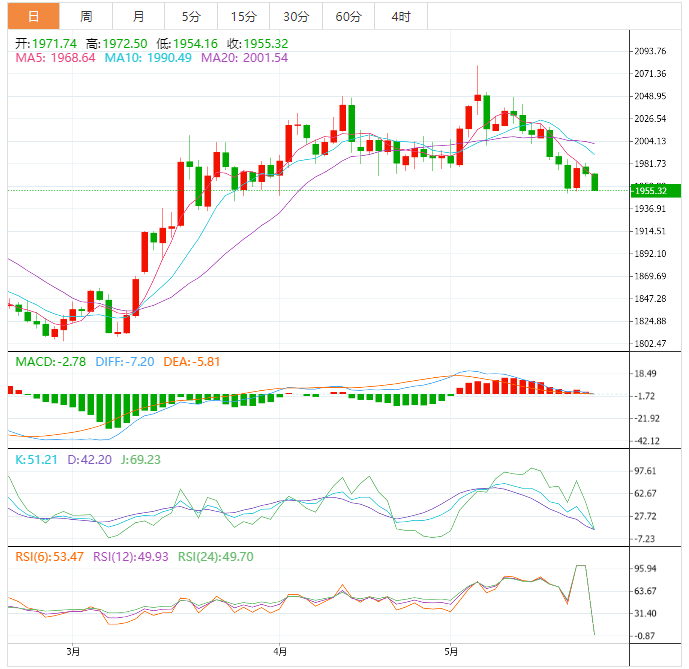Image resolution: width=689 pixels, height=669 pixels.
Task: Open the 30分 timeframe tab
Action: point(295,16)
